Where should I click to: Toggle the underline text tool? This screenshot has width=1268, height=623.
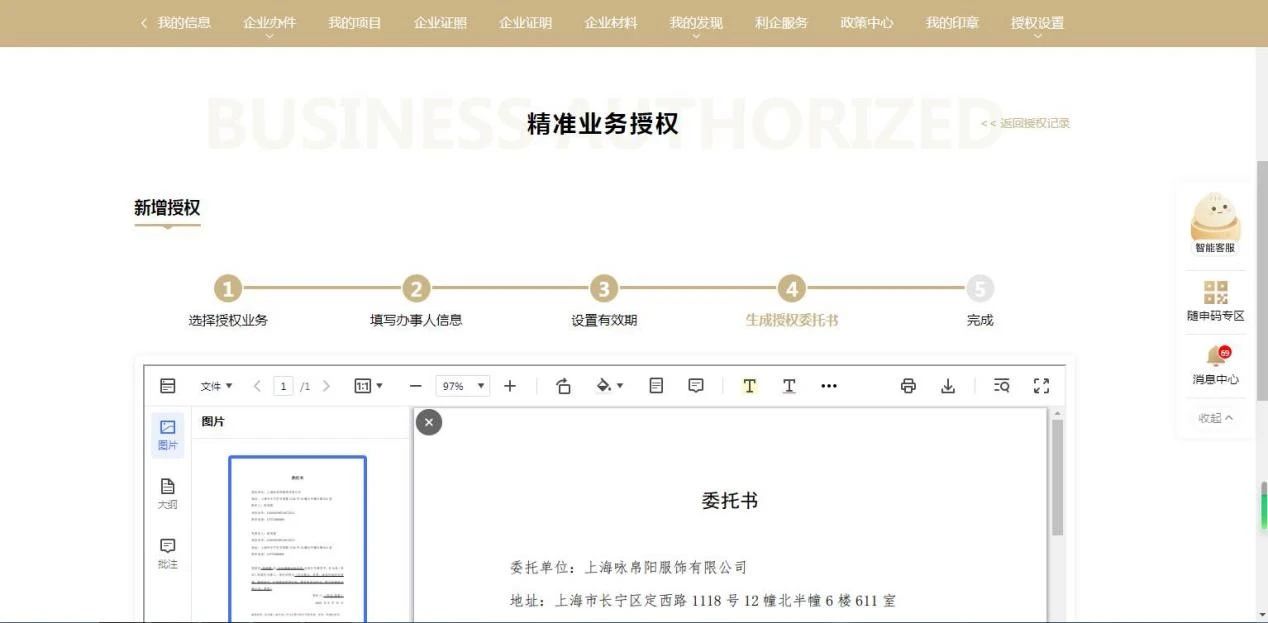pyautogui.click(x=789, y=386)
